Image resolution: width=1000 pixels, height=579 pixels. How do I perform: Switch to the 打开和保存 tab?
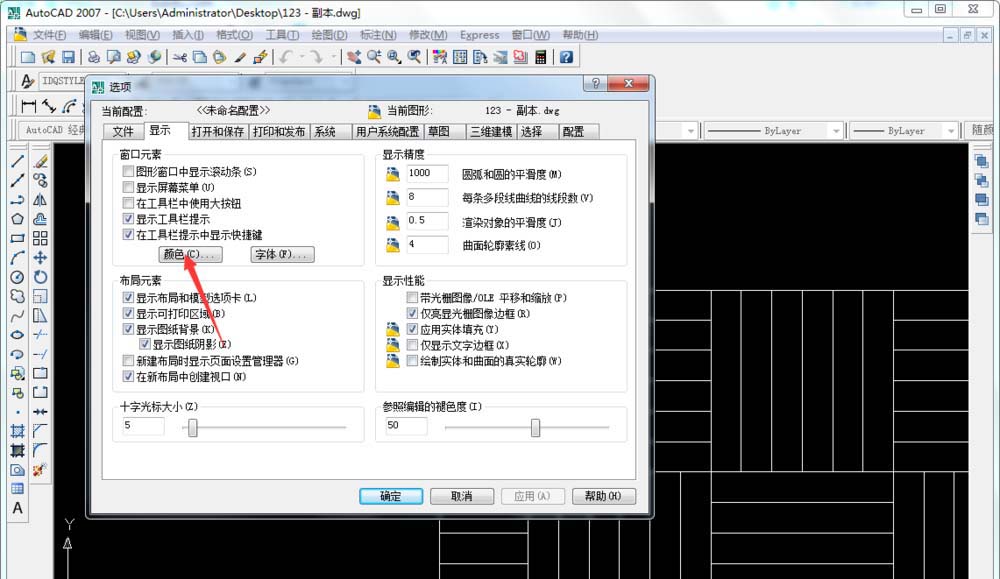click(x=217, y=131)
